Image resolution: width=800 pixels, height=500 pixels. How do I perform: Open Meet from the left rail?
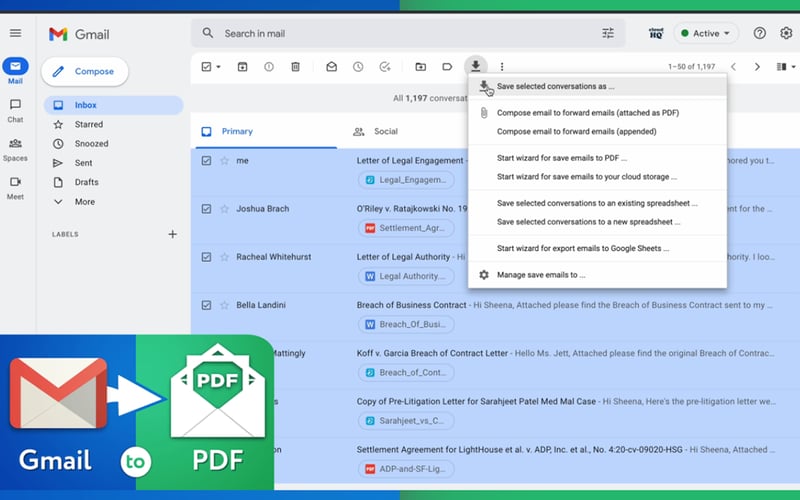[15, 182]
